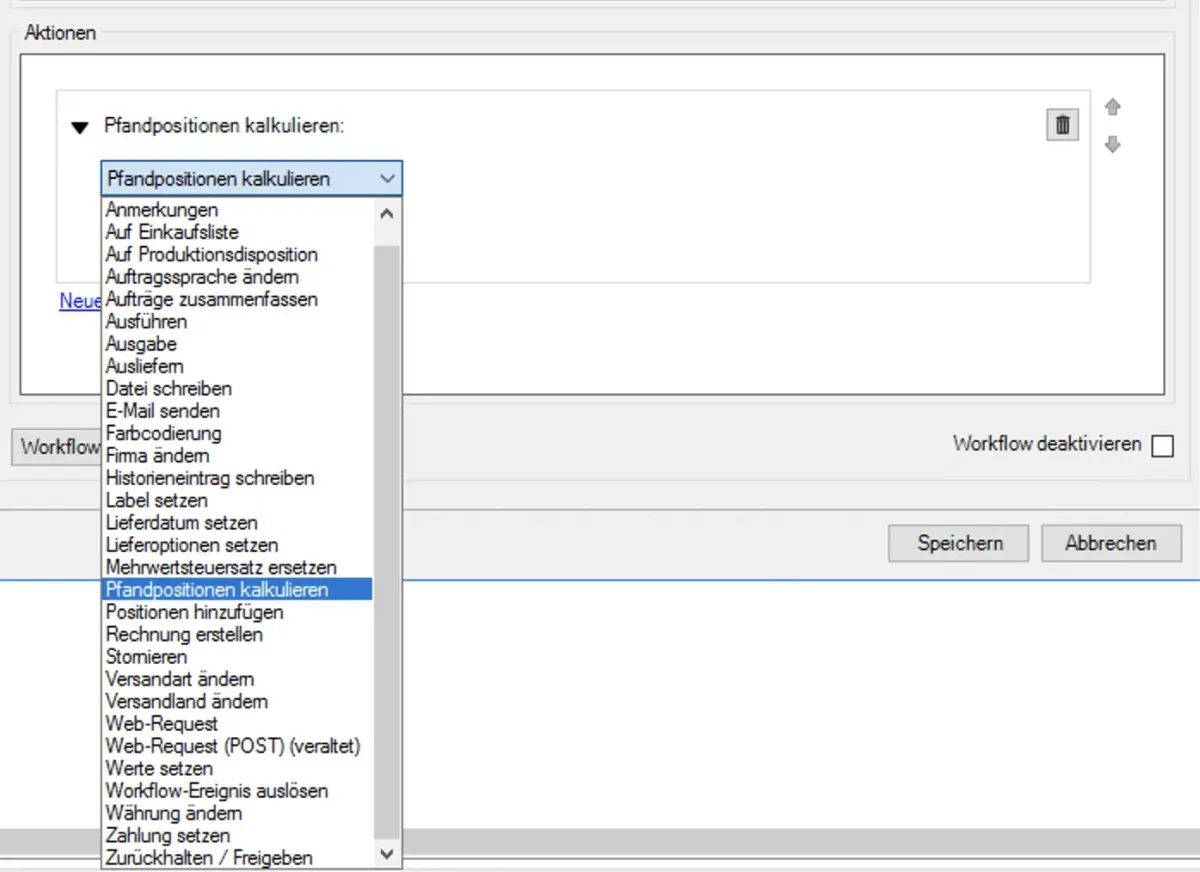This screenshot has height=872, width=1200.
Task: Click the partially hidden Workflow button
Action: (x=58, y=446)
